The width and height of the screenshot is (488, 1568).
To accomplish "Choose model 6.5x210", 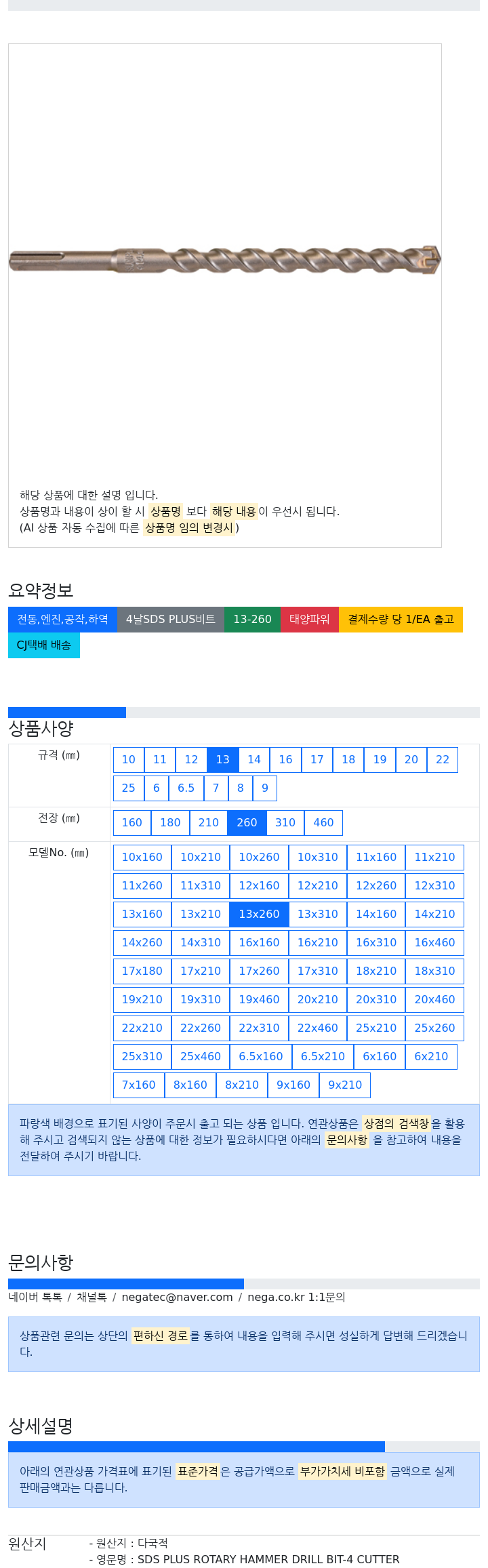I will tap(323, 1057).
